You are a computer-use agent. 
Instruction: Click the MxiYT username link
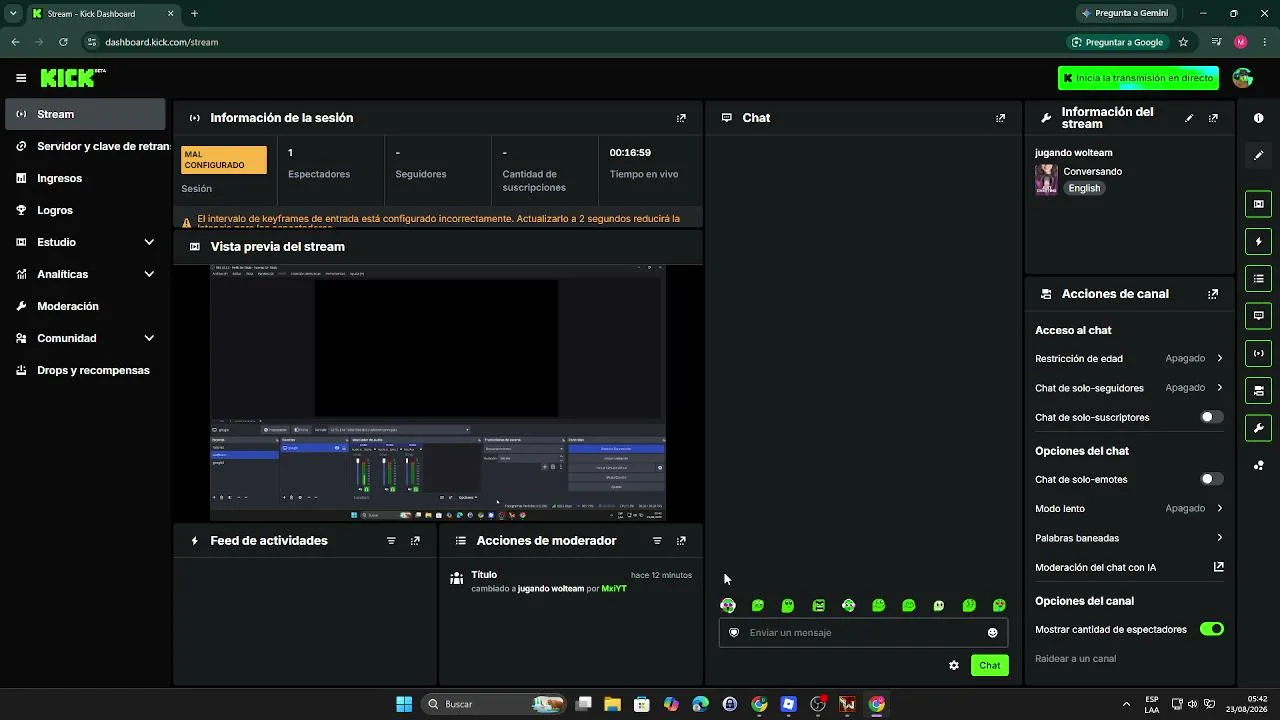614,589
